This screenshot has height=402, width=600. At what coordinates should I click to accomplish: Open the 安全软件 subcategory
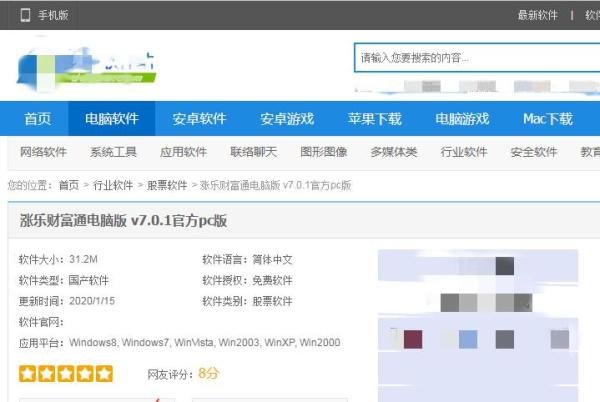(x=533, y=152)
